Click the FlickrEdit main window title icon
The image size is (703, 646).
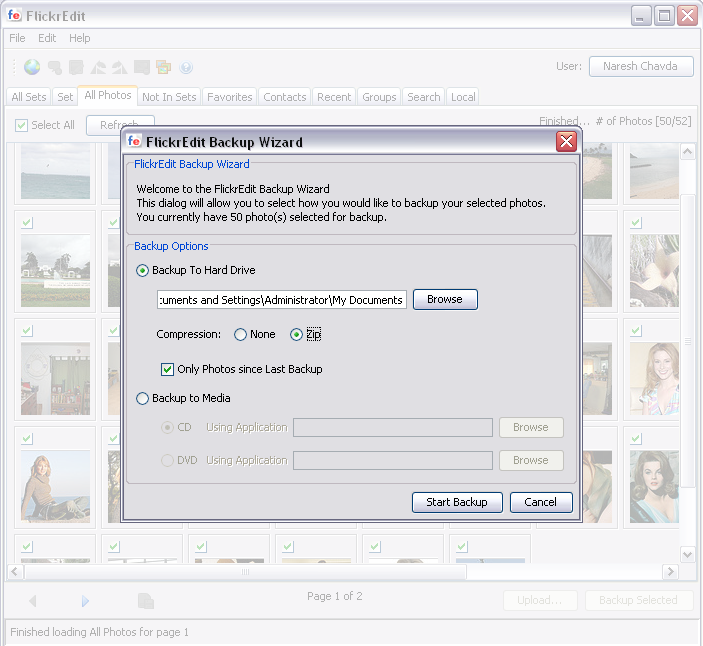click(x=14, y=15)
